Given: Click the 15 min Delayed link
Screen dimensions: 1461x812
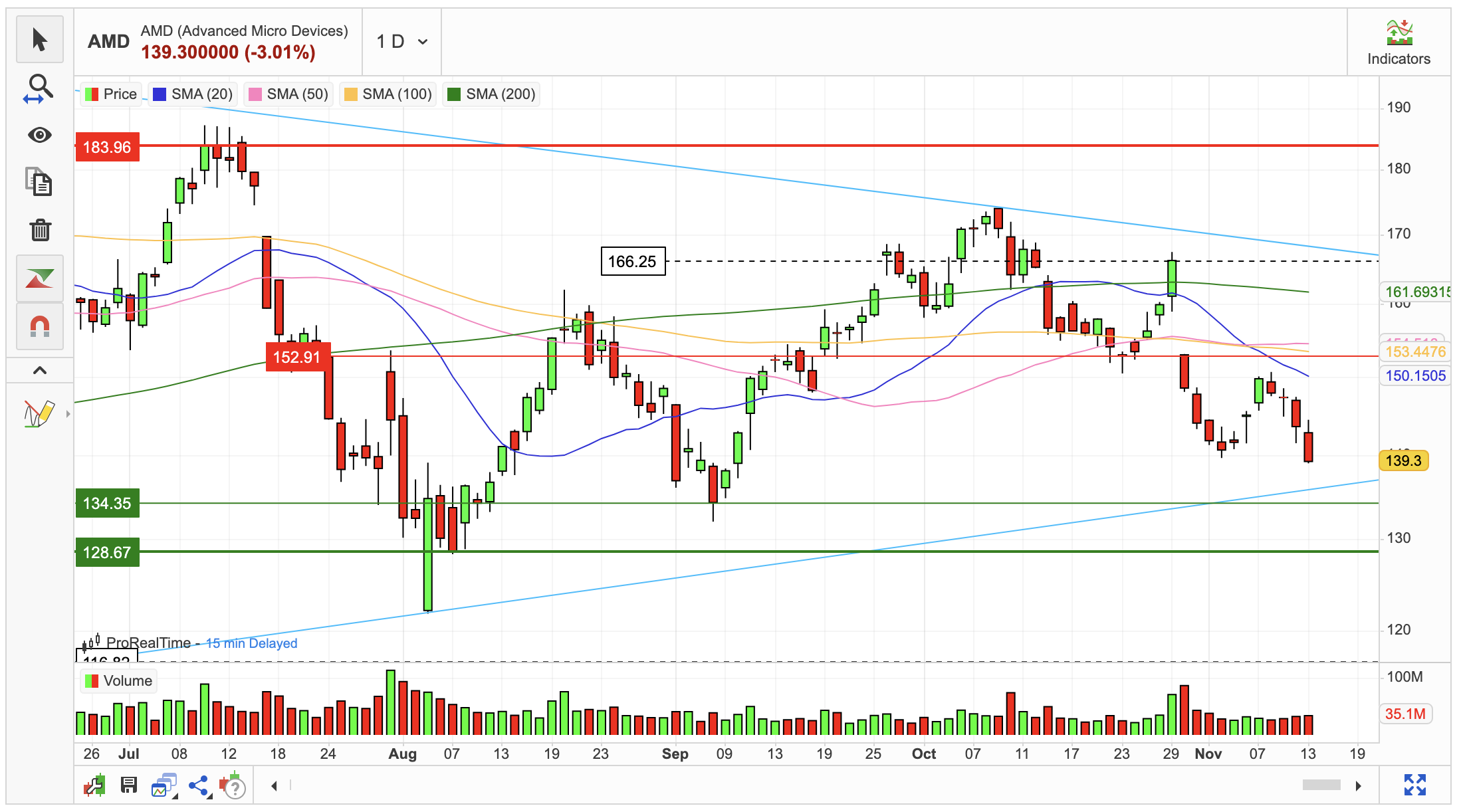Looking at the screenshot, I should tap(251, 644).
